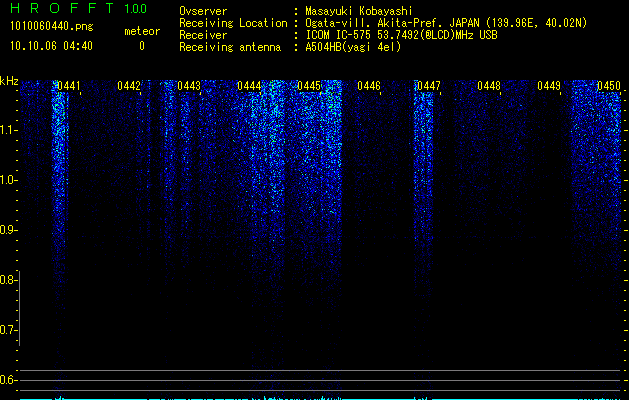Select the A504HB(yagi 4el) antenna text

tap(353, 47)
